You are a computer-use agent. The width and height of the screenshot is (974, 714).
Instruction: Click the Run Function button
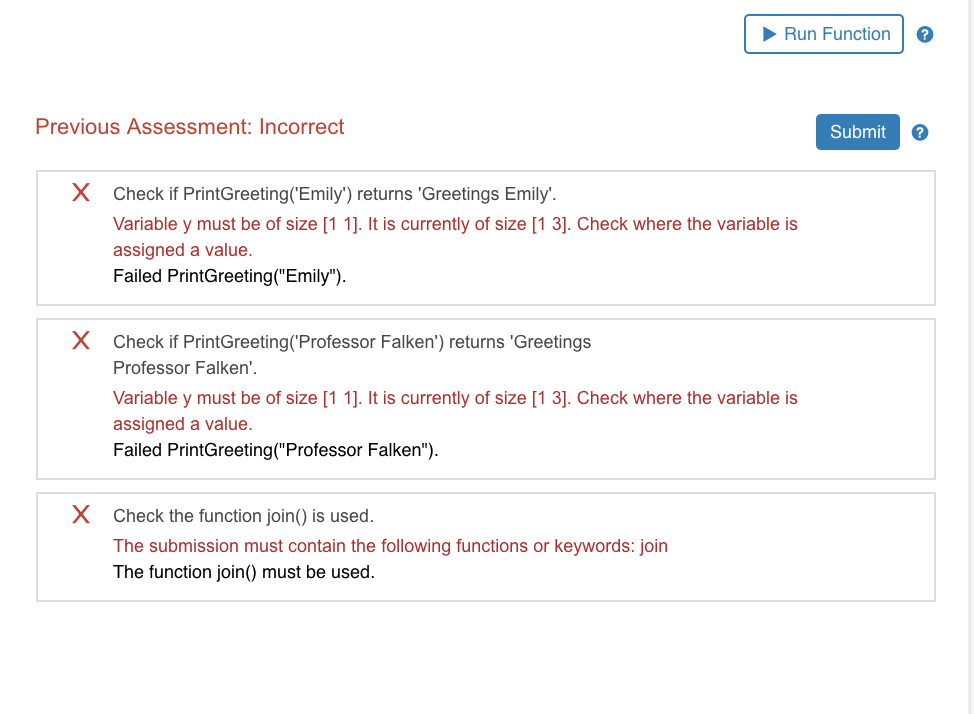pos(824,34)
